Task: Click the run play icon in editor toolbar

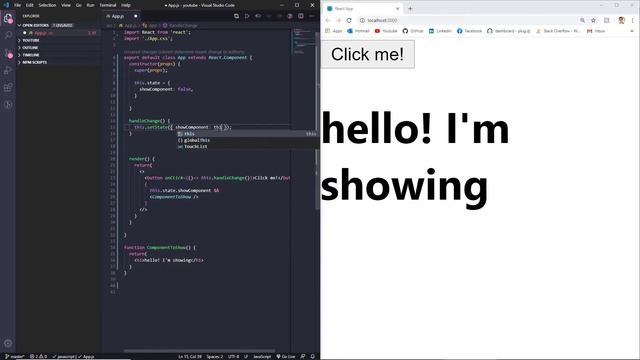Action: point(247,16)
